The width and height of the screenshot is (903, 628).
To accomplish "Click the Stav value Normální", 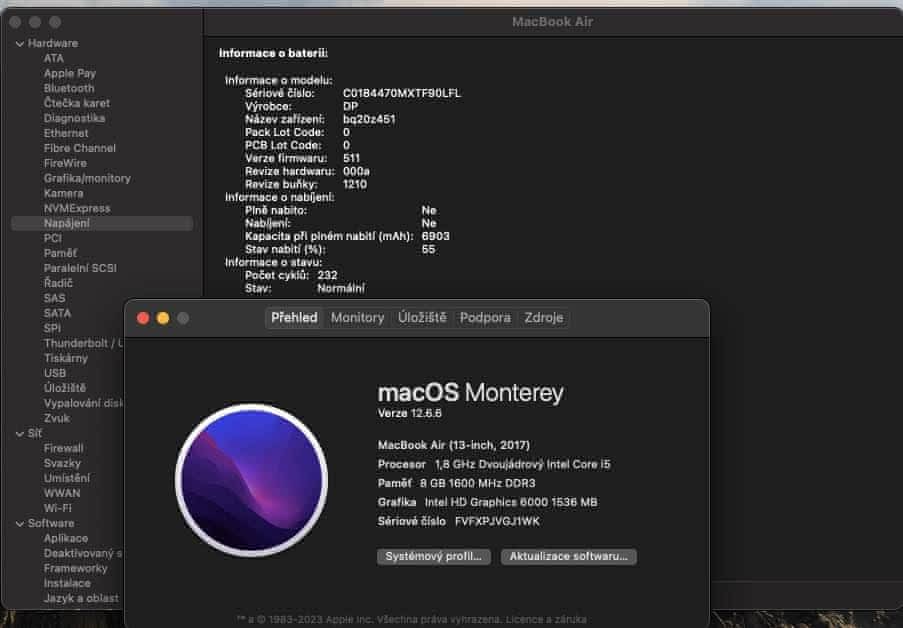I will [341, 288].
